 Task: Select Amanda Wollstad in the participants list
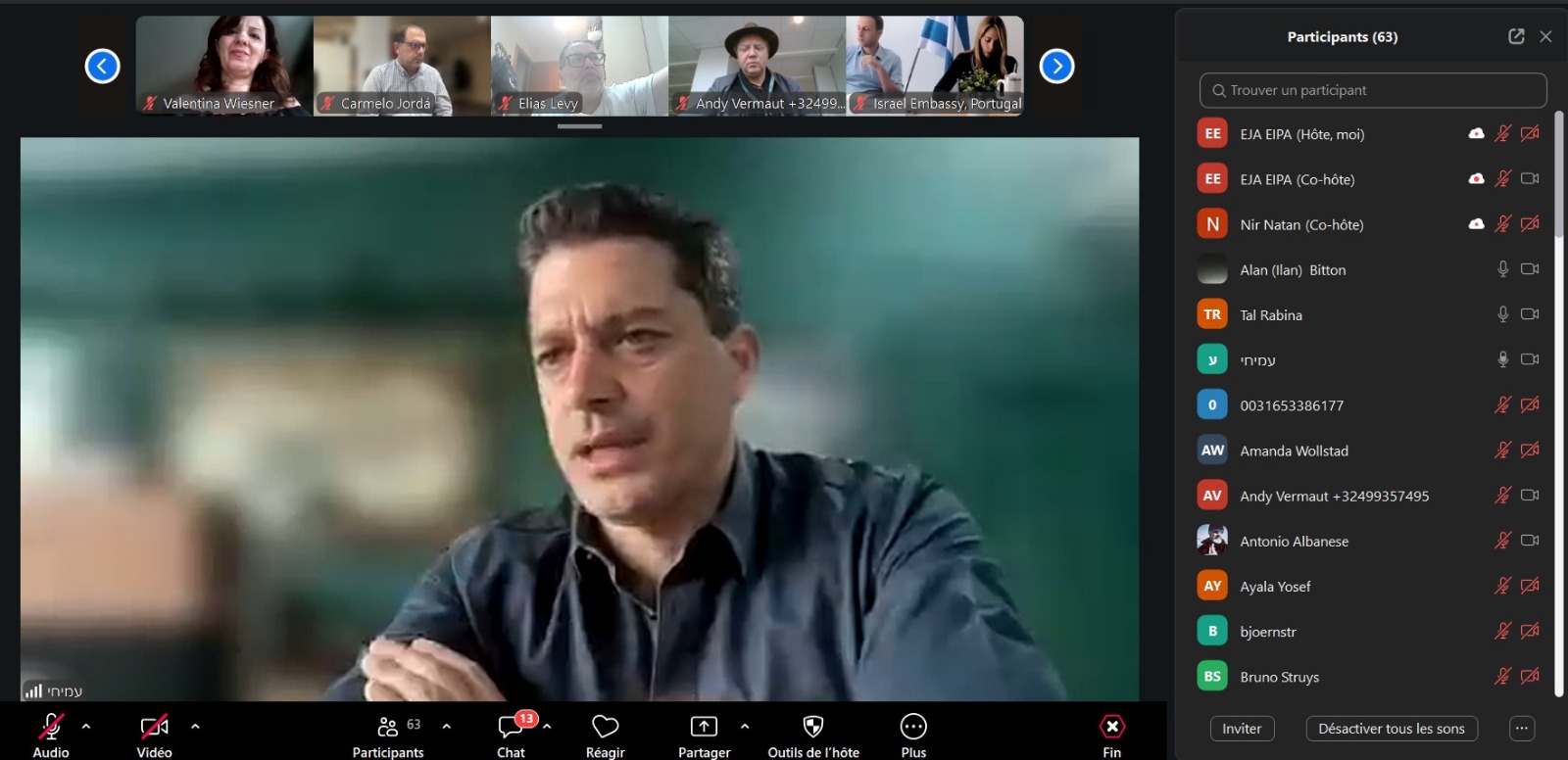[x=1294, y=451]
